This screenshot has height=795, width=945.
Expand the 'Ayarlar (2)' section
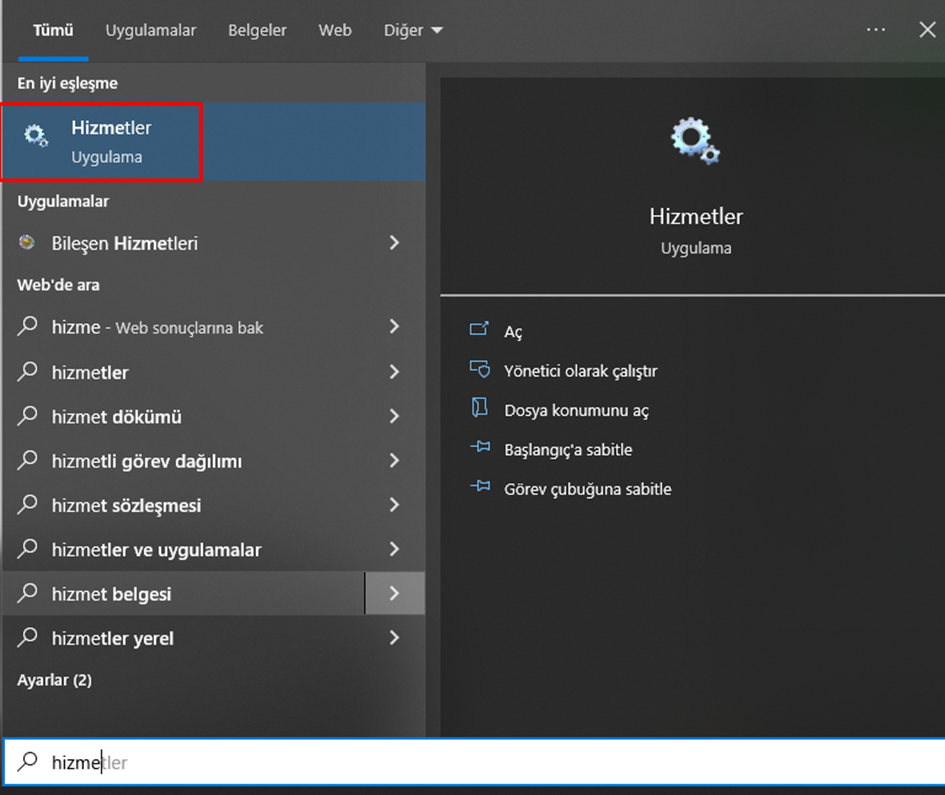[x=54, y=680]
